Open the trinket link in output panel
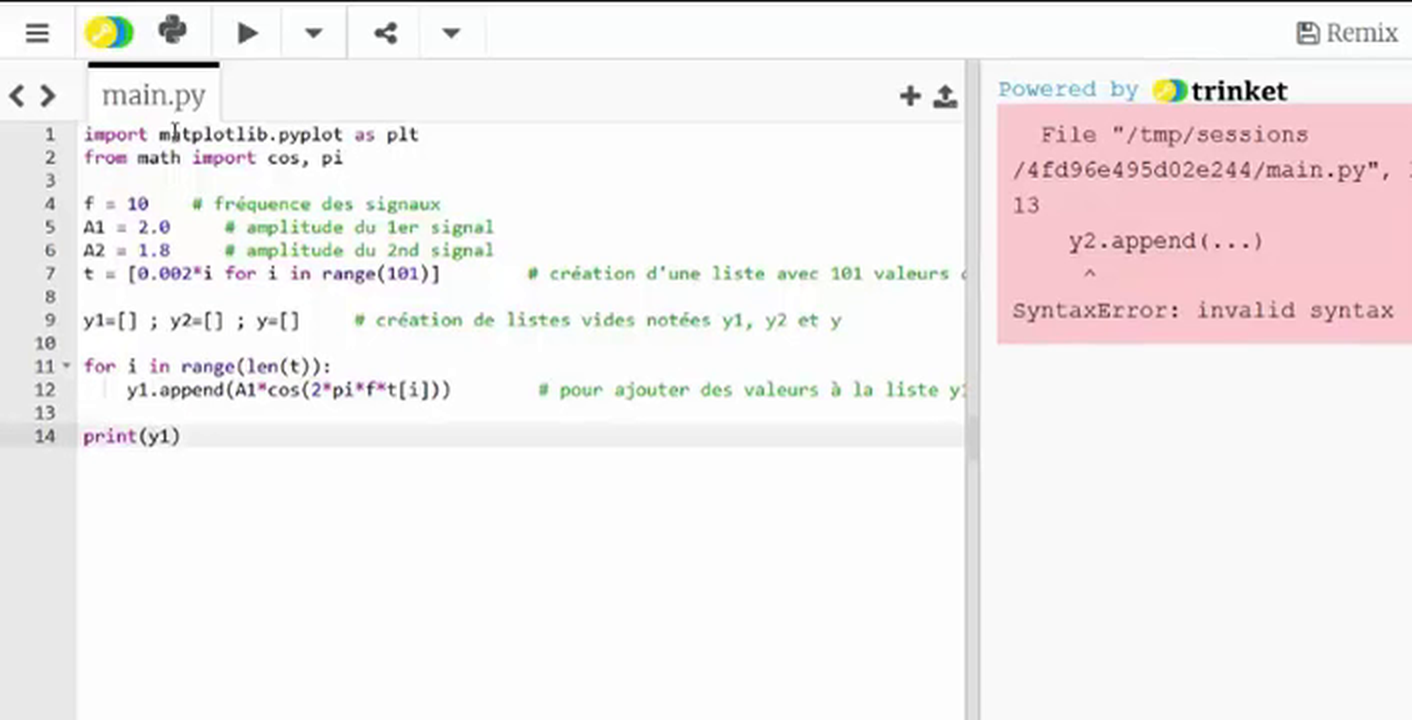This screenshot has height=720, width=1412. click(1220, 91)
